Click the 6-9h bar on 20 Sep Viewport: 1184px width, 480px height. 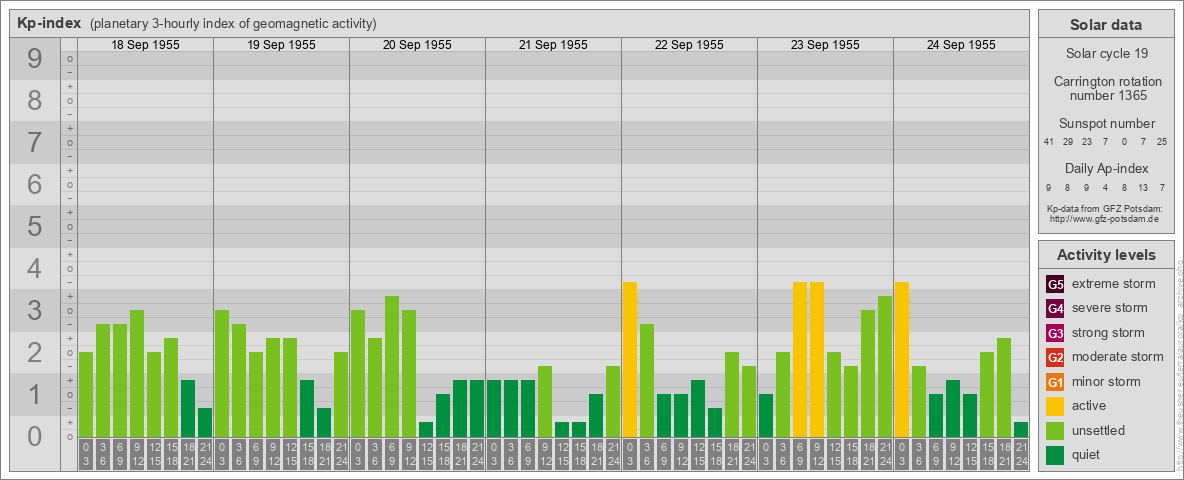coord(392,366)
